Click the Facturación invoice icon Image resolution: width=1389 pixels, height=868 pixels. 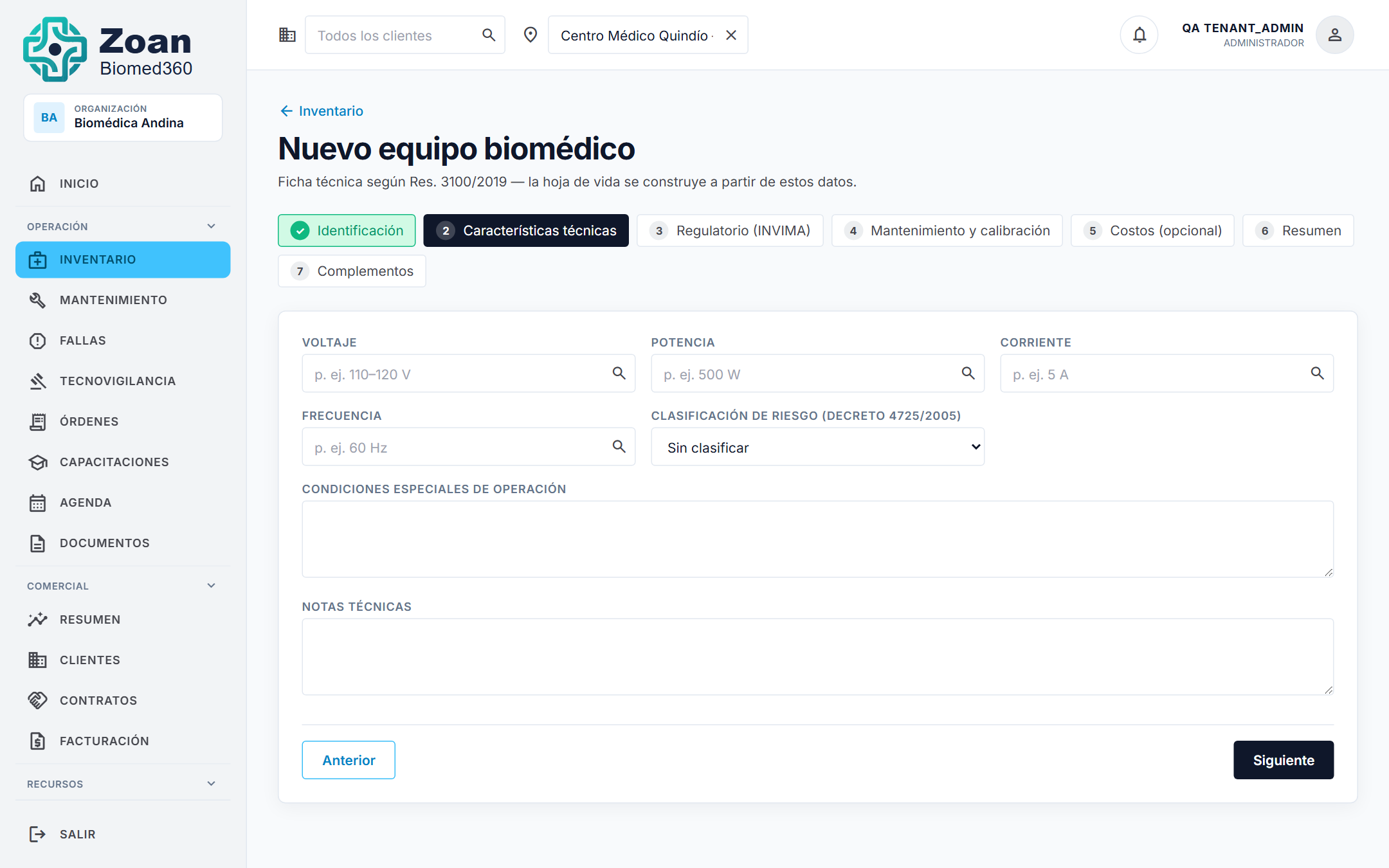tap(38, 741)
